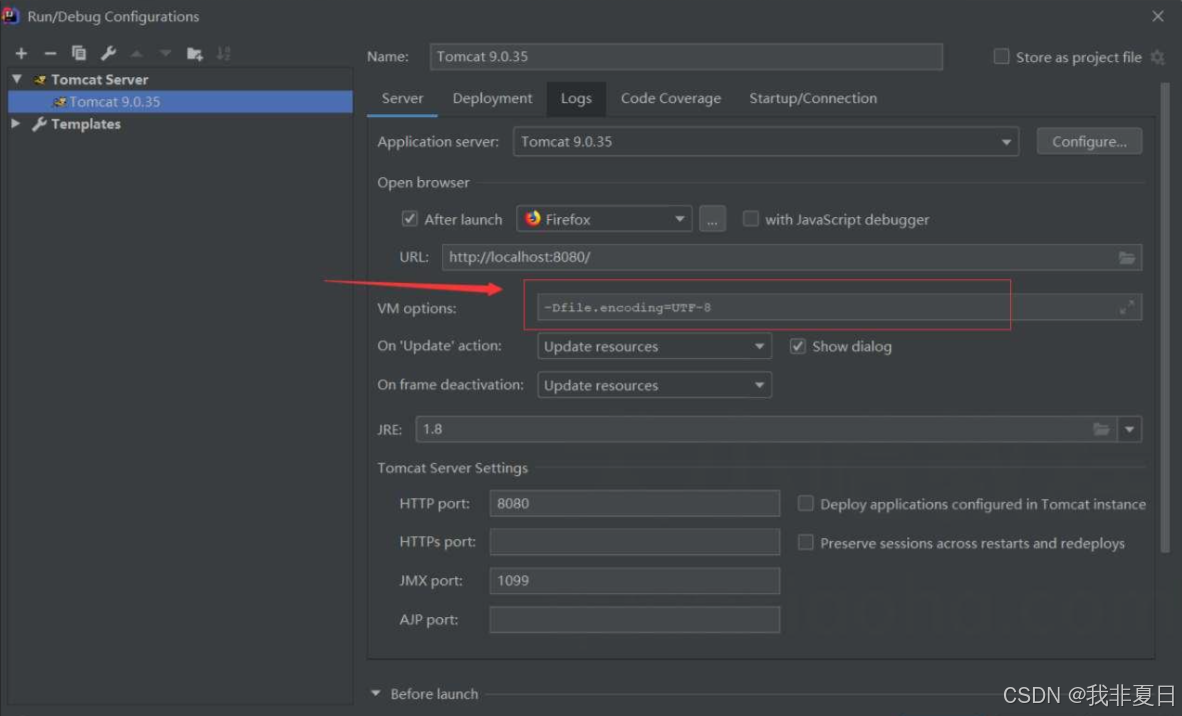Click the HTTPs port field
Screen dimensions: 1182x716
tap(635, 542)
